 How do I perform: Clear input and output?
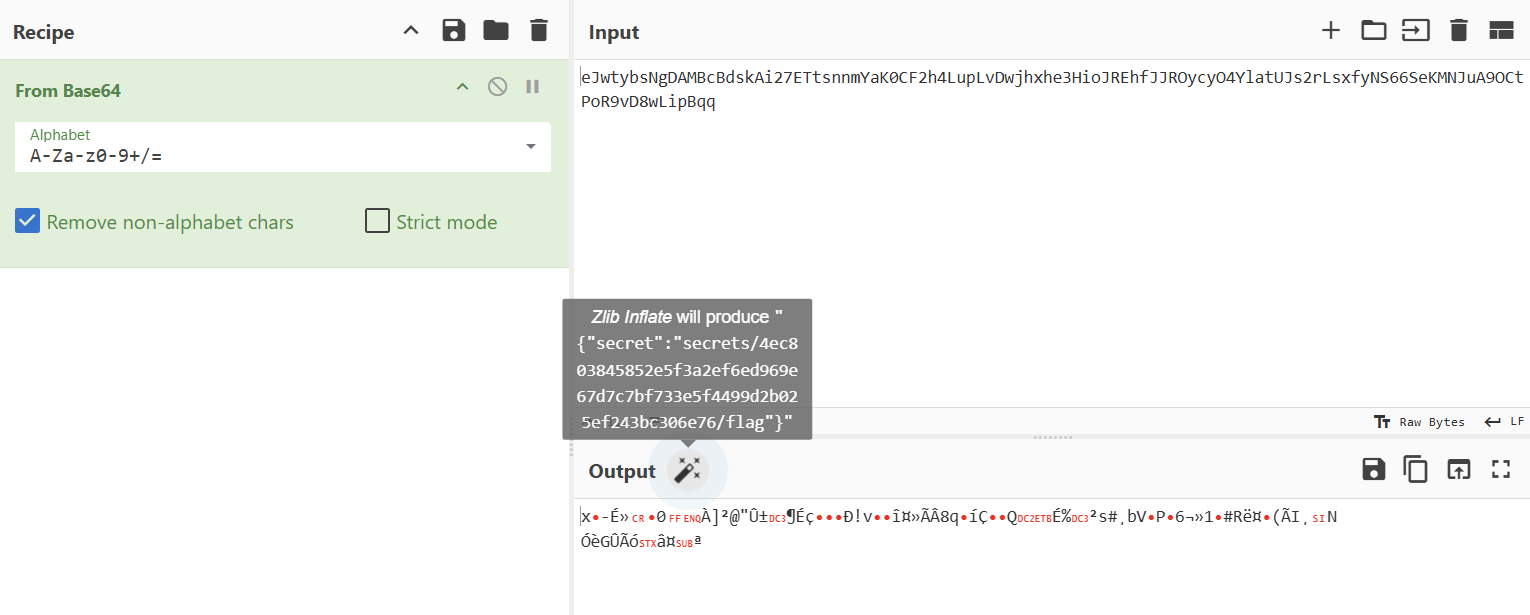1458,31
